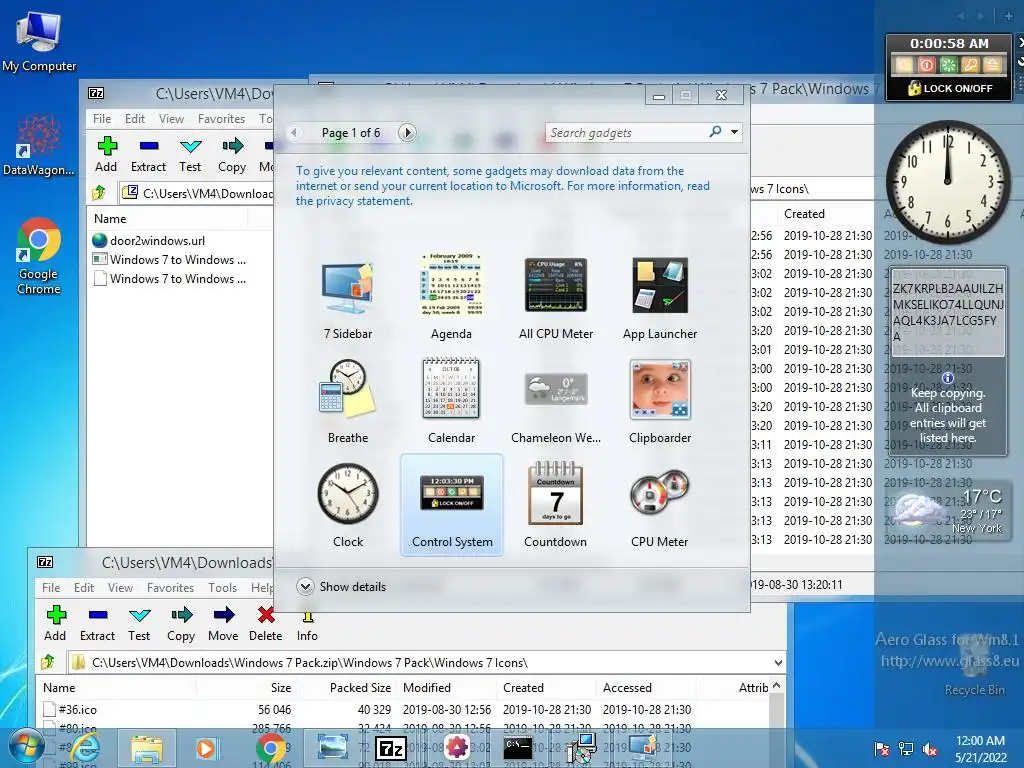Screen dimensions: 1024x768
Task: Select the Agenda gadget
Action: (451, 298)
